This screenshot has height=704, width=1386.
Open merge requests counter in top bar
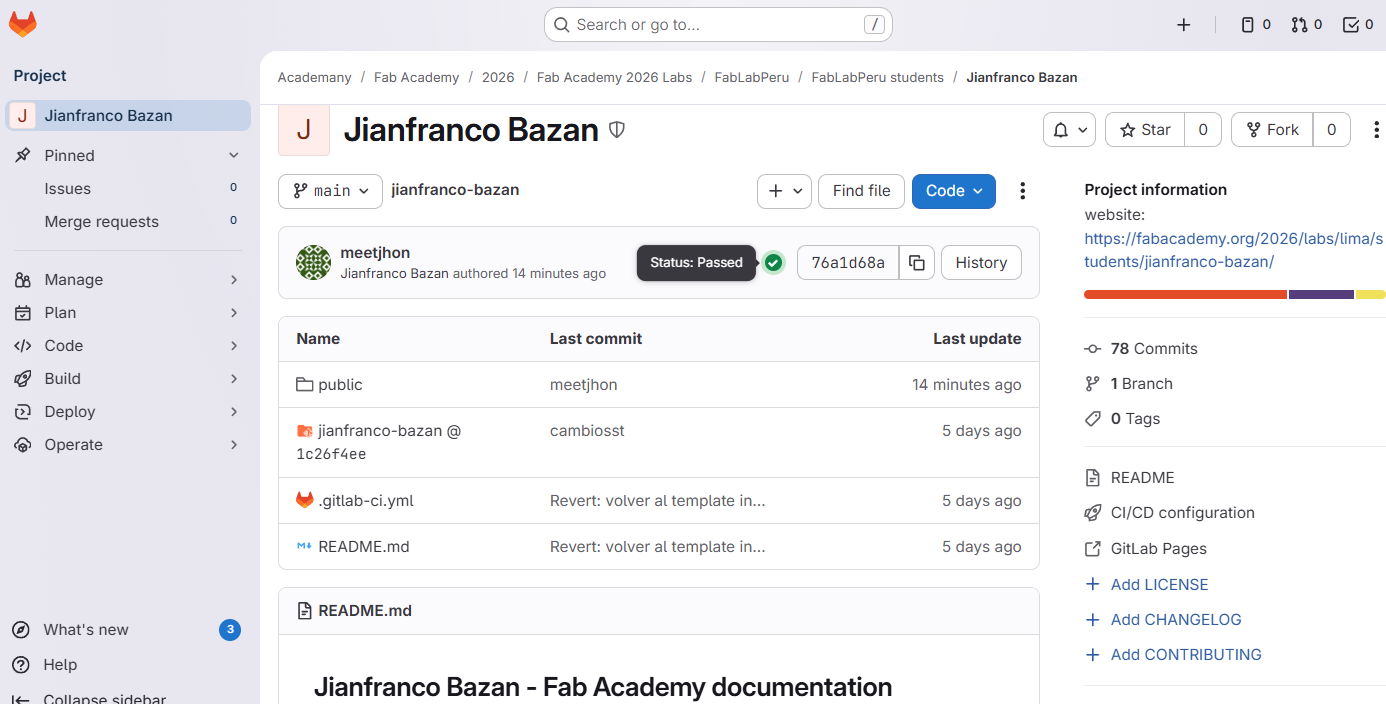point(1306,25)
